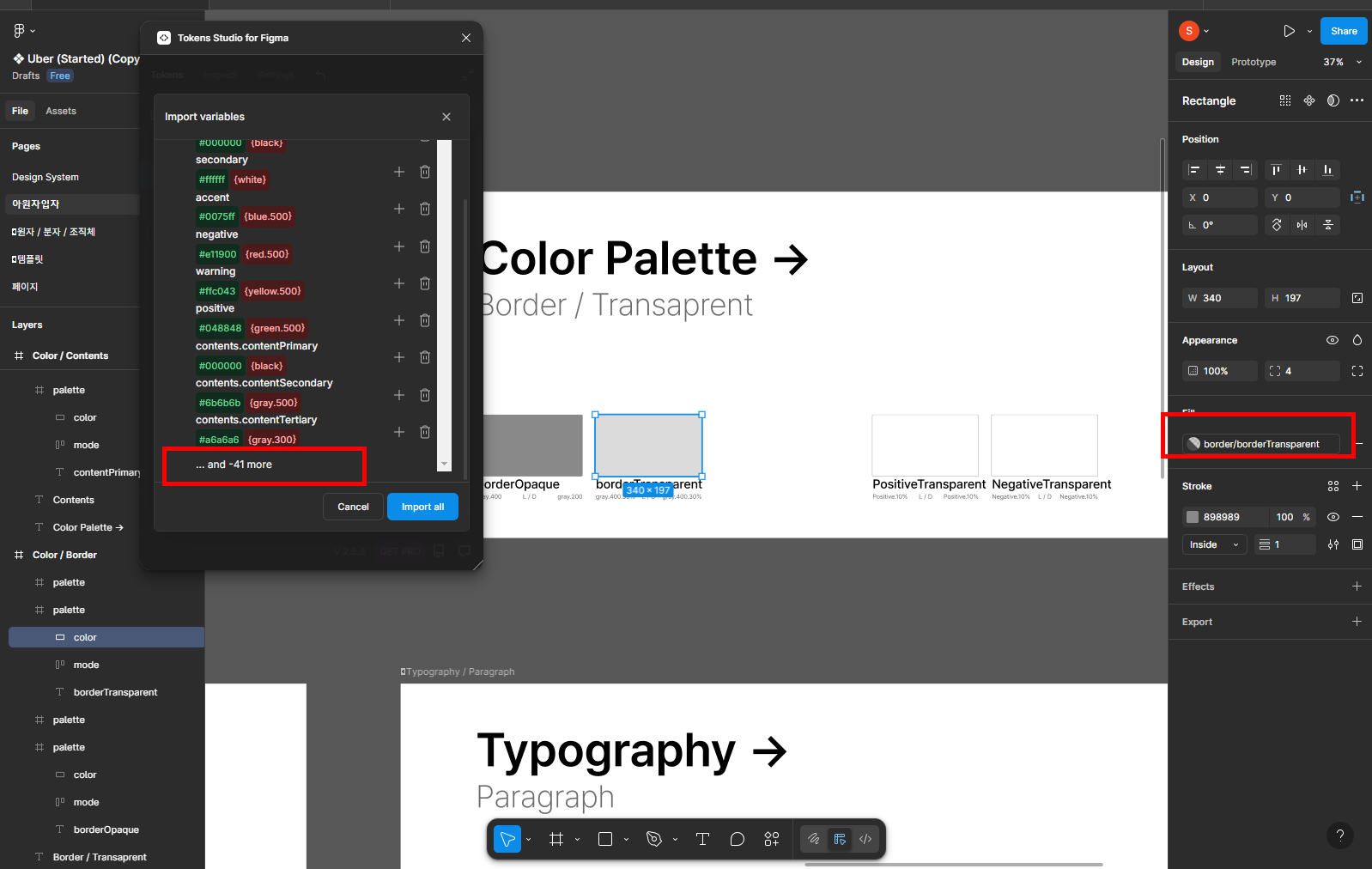Select the Move tool in bottom toolbar
Viewport: 1372px width, 869px height.
point(507,839)
